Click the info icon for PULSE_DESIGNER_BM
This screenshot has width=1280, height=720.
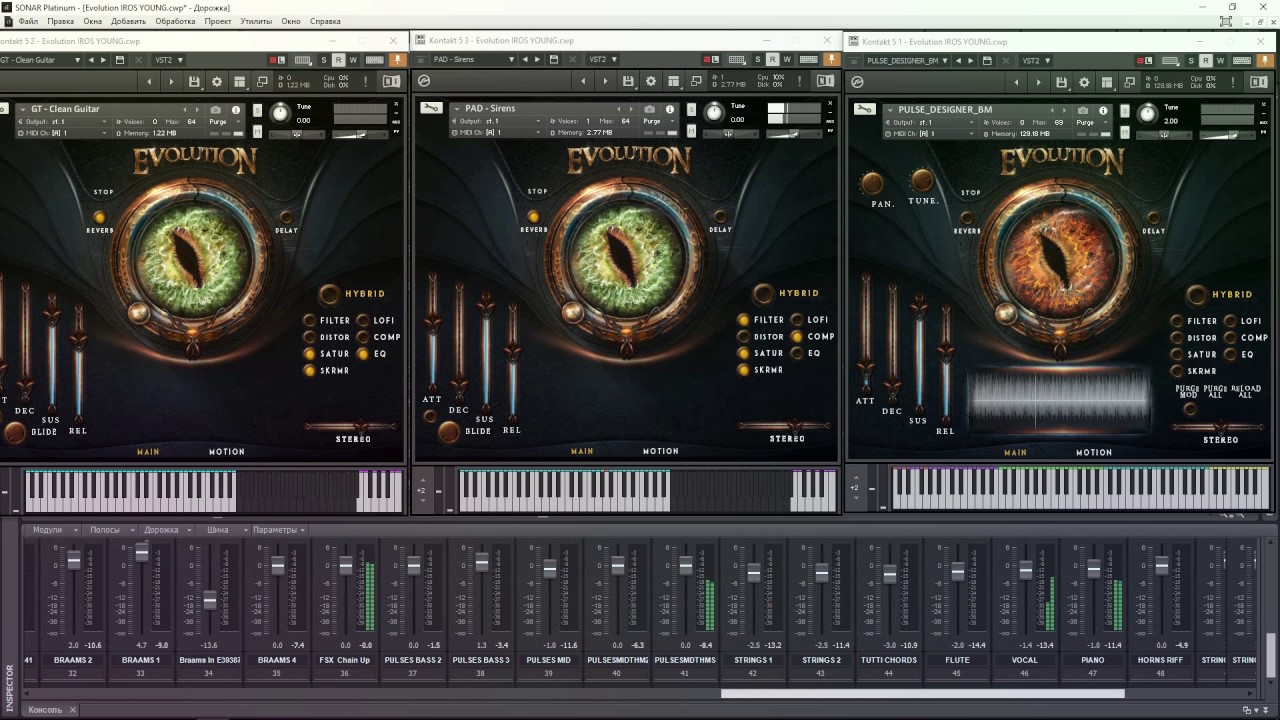coord(1103,110)
